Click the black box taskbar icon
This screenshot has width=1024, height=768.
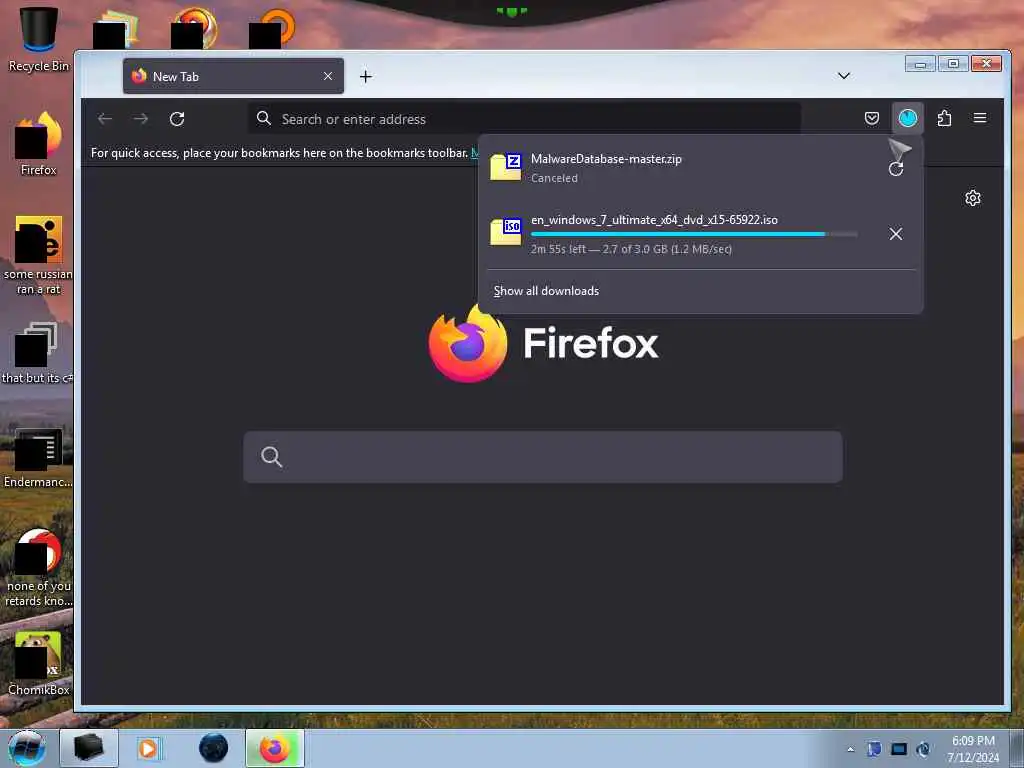coord(89,748)
